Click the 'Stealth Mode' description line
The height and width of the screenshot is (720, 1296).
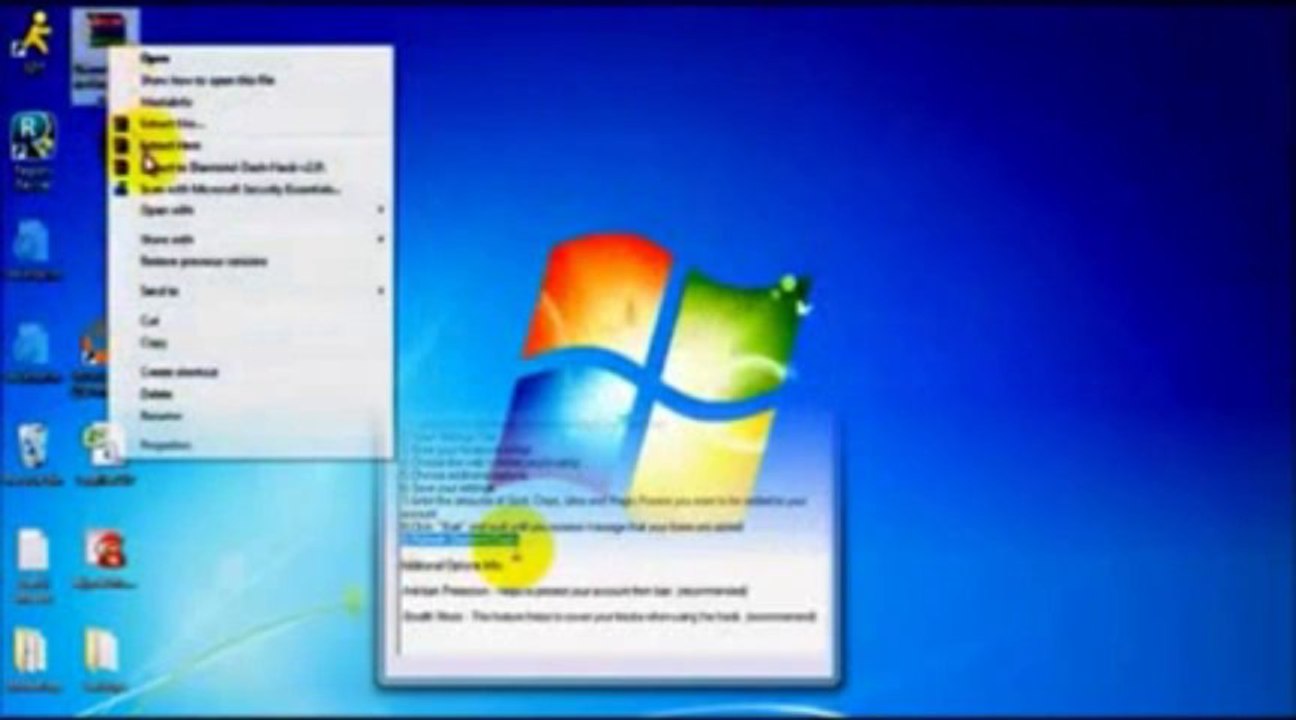(x=609, y=617)
